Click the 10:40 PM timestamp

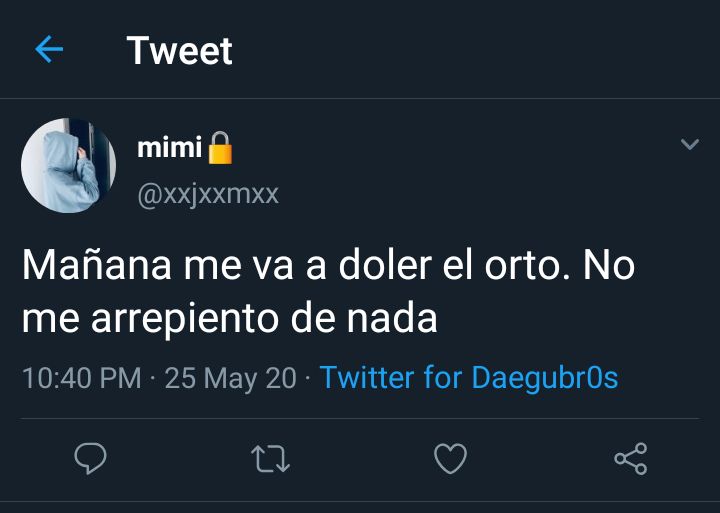click(82, 378)
